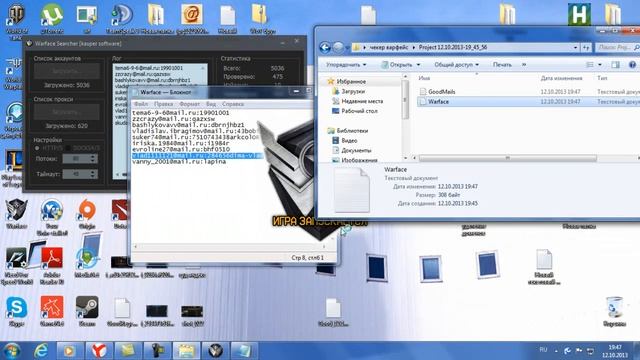Expand the arrow next to Открыть button
The width and height of the screenshot is (640, 360).
(x=418, y=64)
